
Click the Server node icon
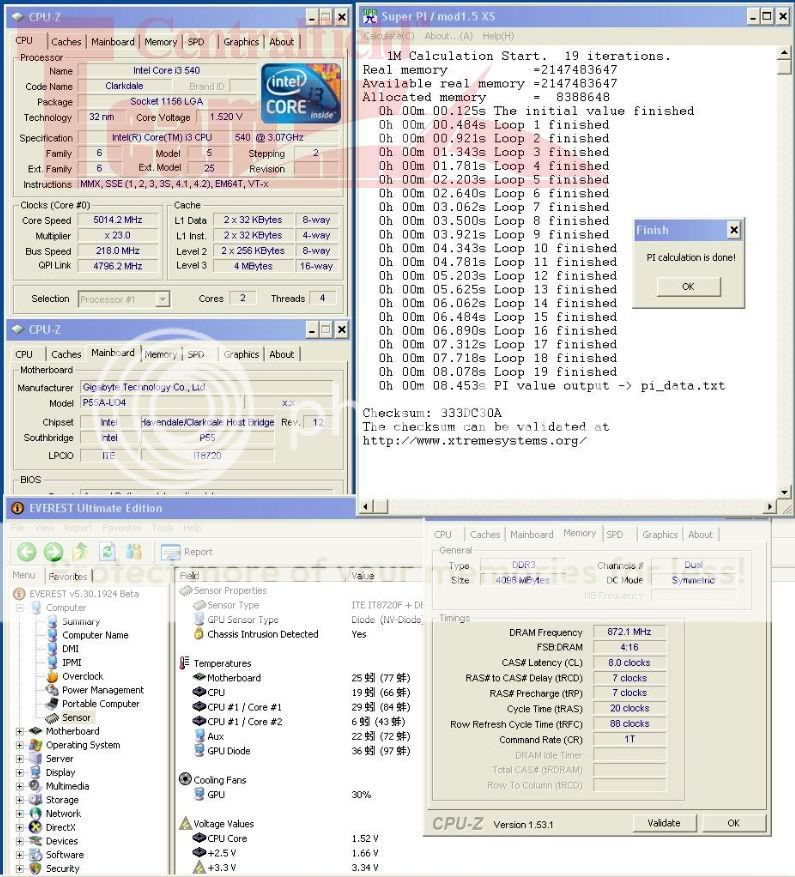point(36,758)
